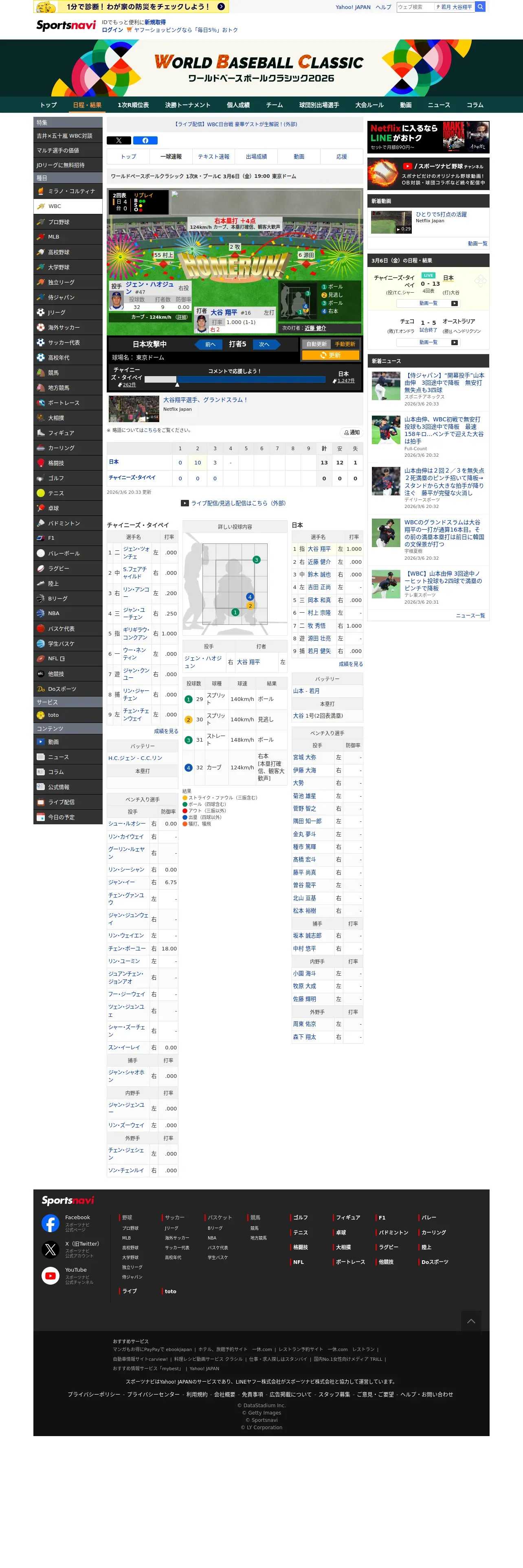Open news 山本由伸、WBC初戦で無安打投球
This screenshot has height=1568, width=523.
[x=443, y=430]
